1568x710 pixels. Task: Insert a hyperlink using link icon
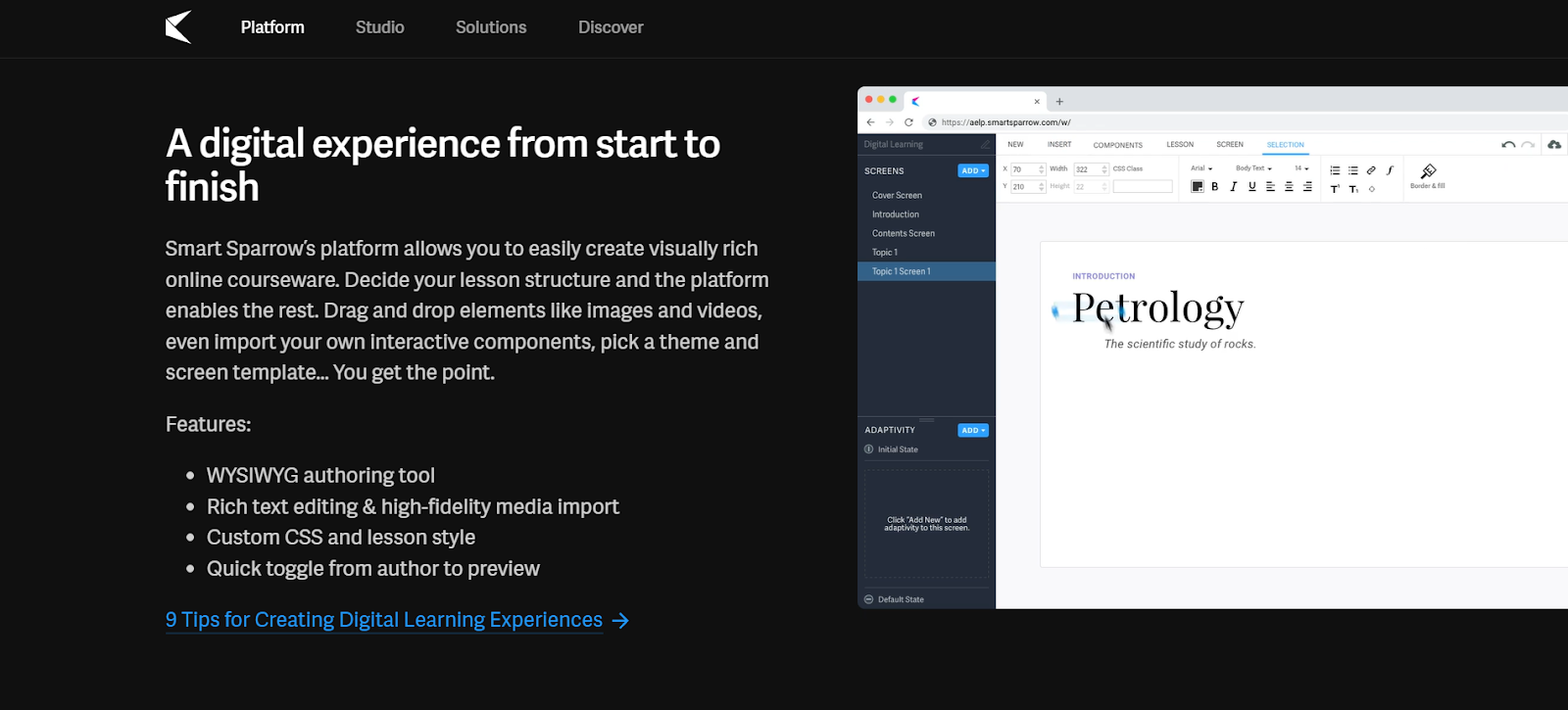coord(1371,170)
